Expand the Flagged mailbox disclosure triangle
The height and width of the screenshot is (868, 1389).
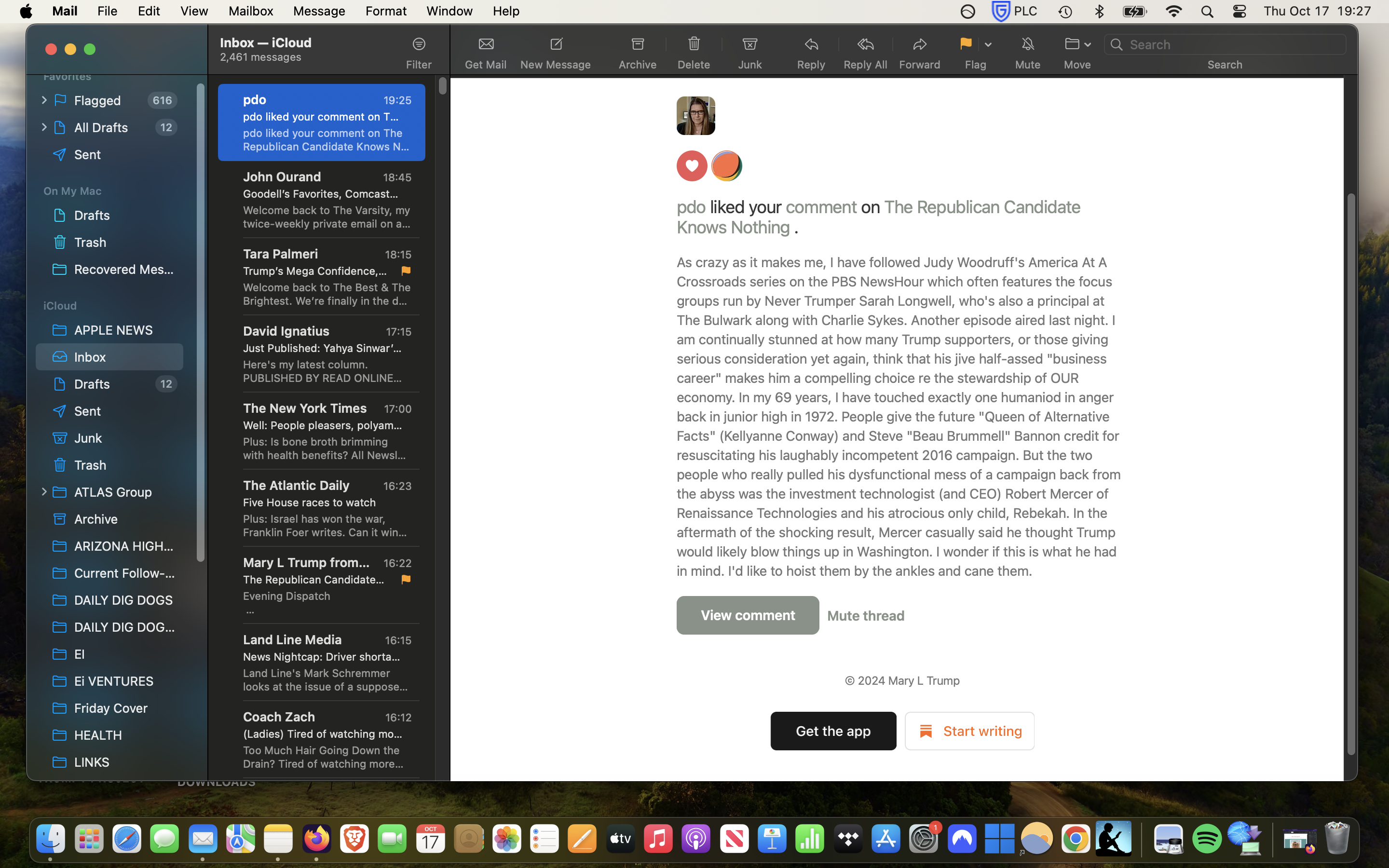tap(43, 100)
